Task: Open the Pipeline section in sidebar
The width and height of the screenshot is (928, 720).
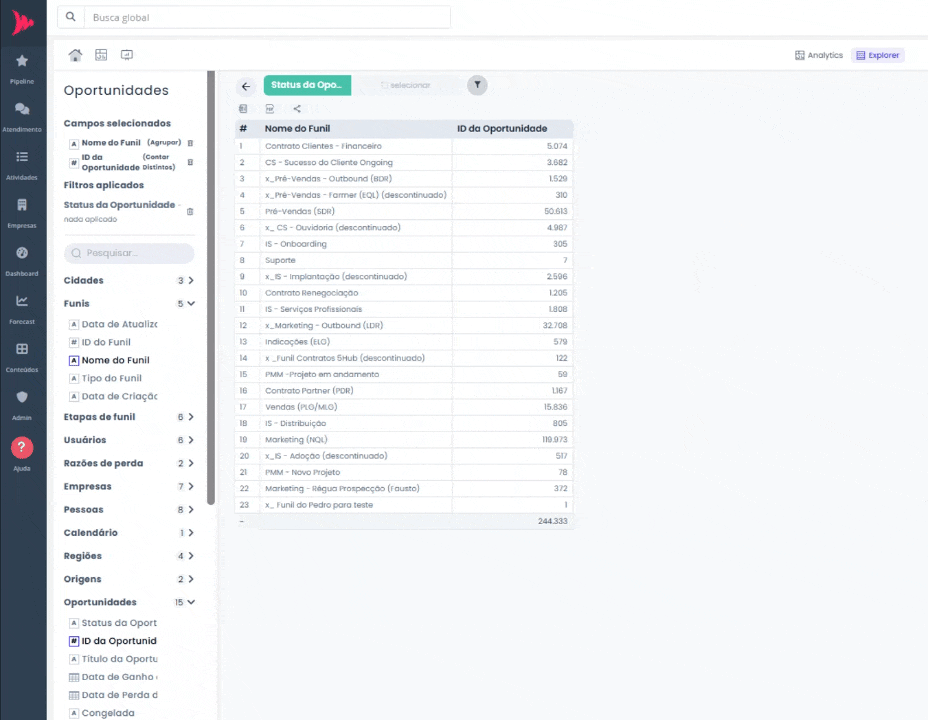Action: pos(22,67)
